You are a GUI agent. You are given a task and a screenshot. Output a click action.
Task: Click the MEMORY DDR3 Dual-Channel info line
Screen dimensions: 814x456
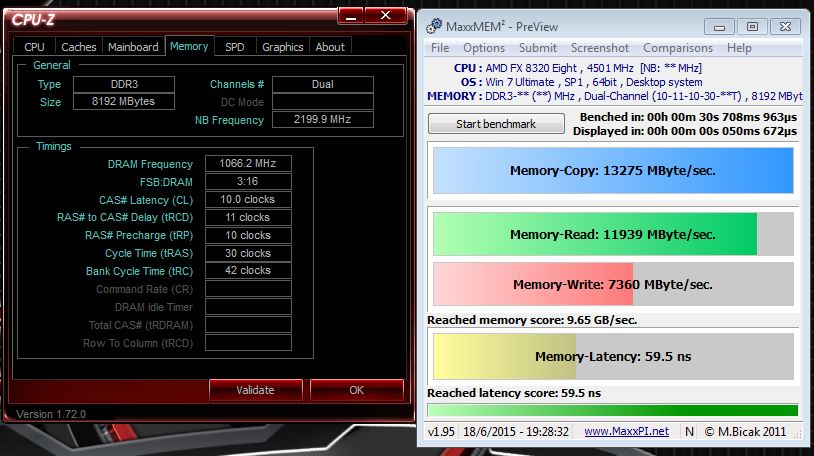[615, 96]
